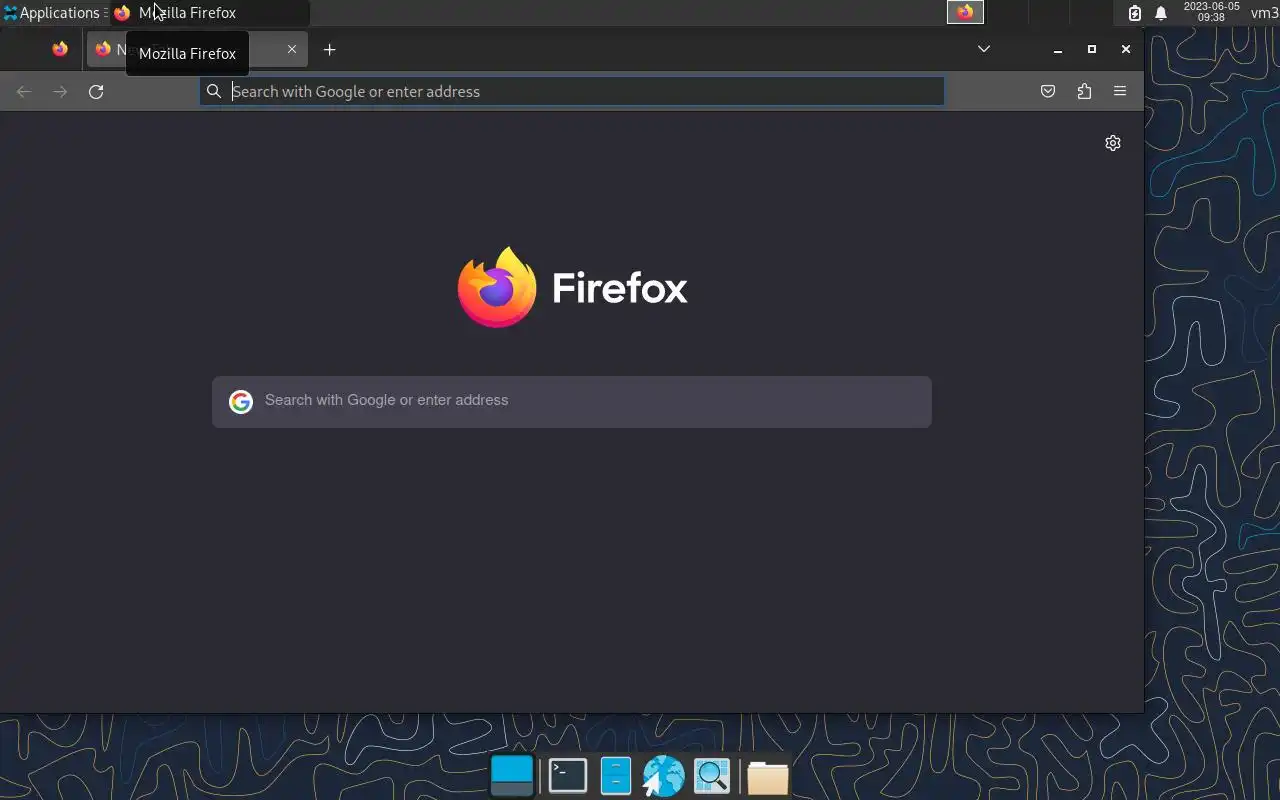
Task: Save page to Pocket
Action: 1048,92
